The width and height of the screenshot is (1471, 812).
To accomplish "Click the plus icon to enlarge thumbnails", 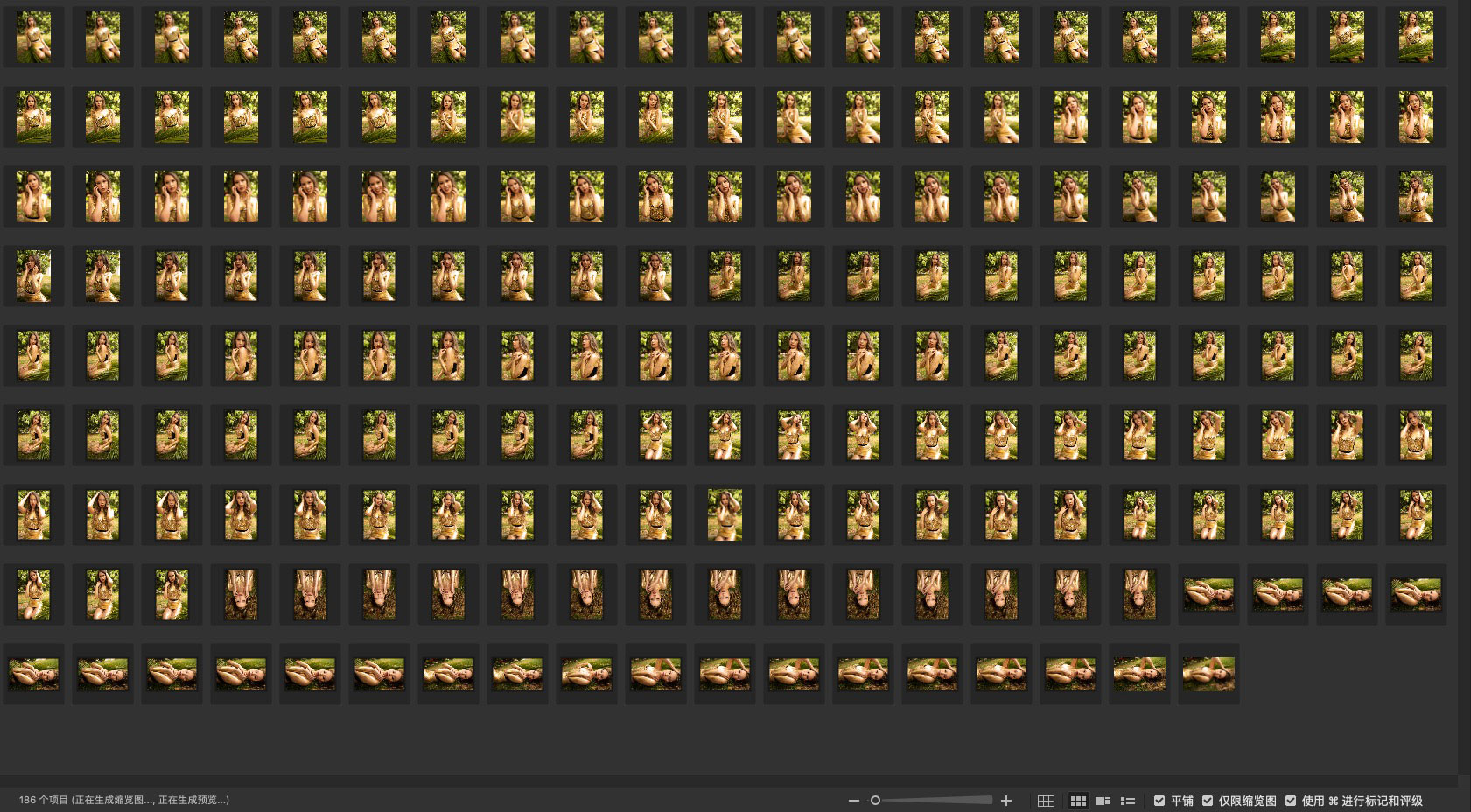I will pyautogui.click(x=1006, y=801).
